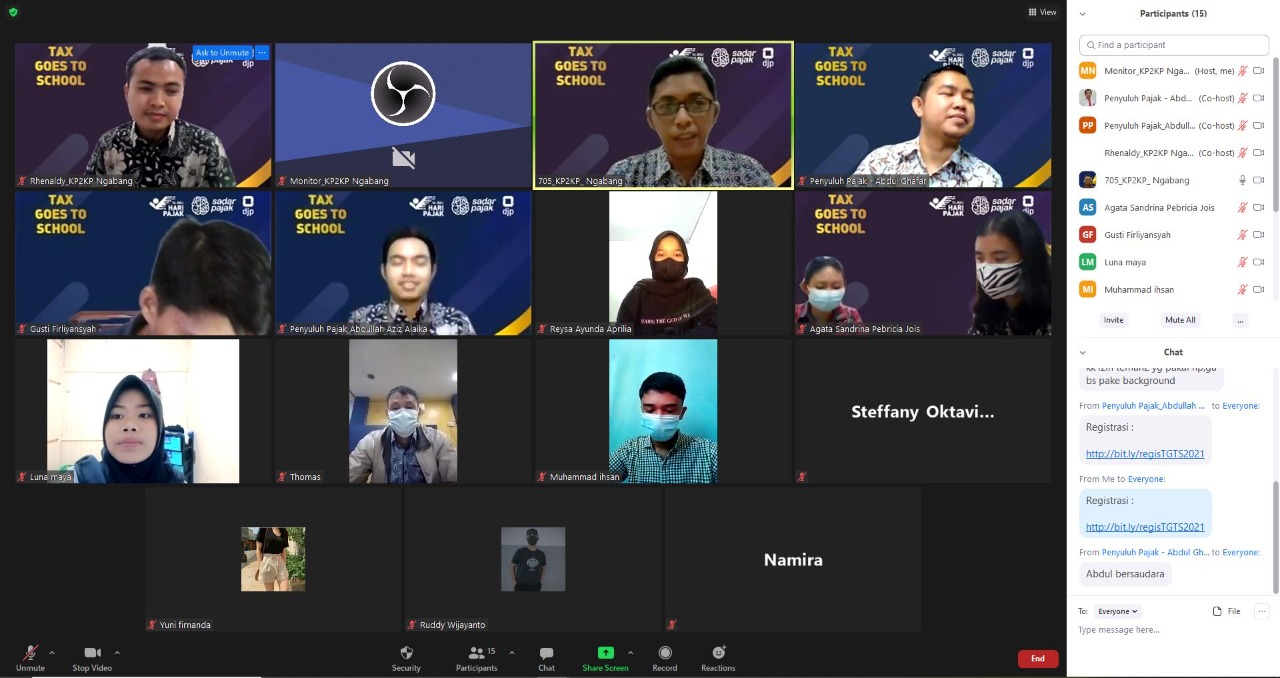Stop Video camera toggle
This screenshot has width=1280, height=678.
pos(92,657)
